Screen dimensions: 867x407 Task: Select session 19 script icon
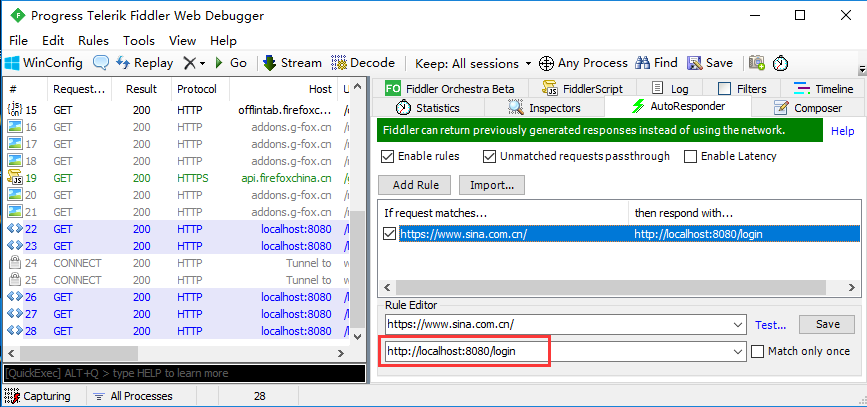15,178
